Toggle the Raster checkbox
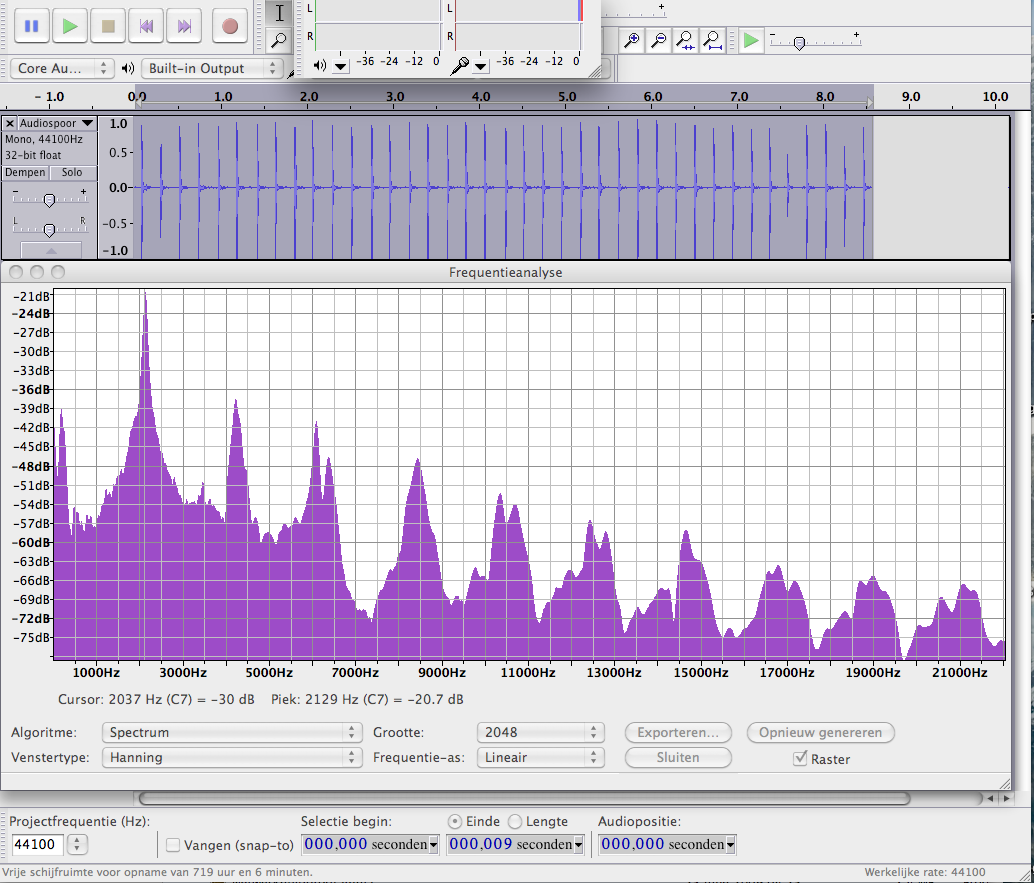Viewport: 1034px width, 883px height. pyautogui.click(x=800, y=759)
